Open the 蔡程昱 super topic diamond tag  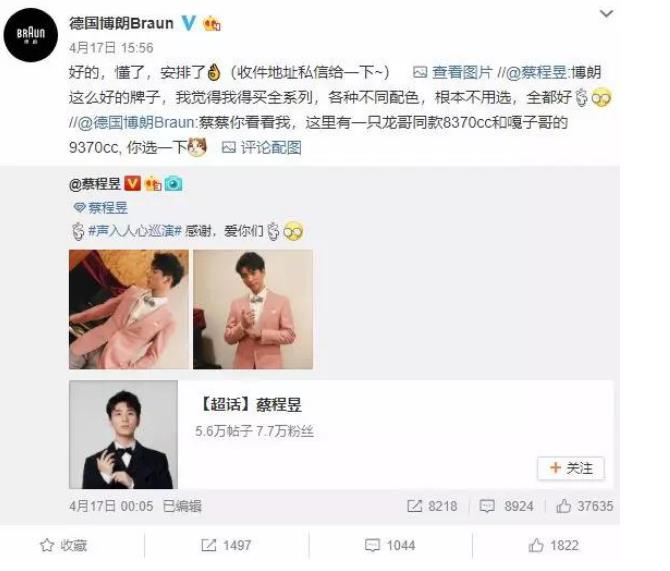point(101,208)
